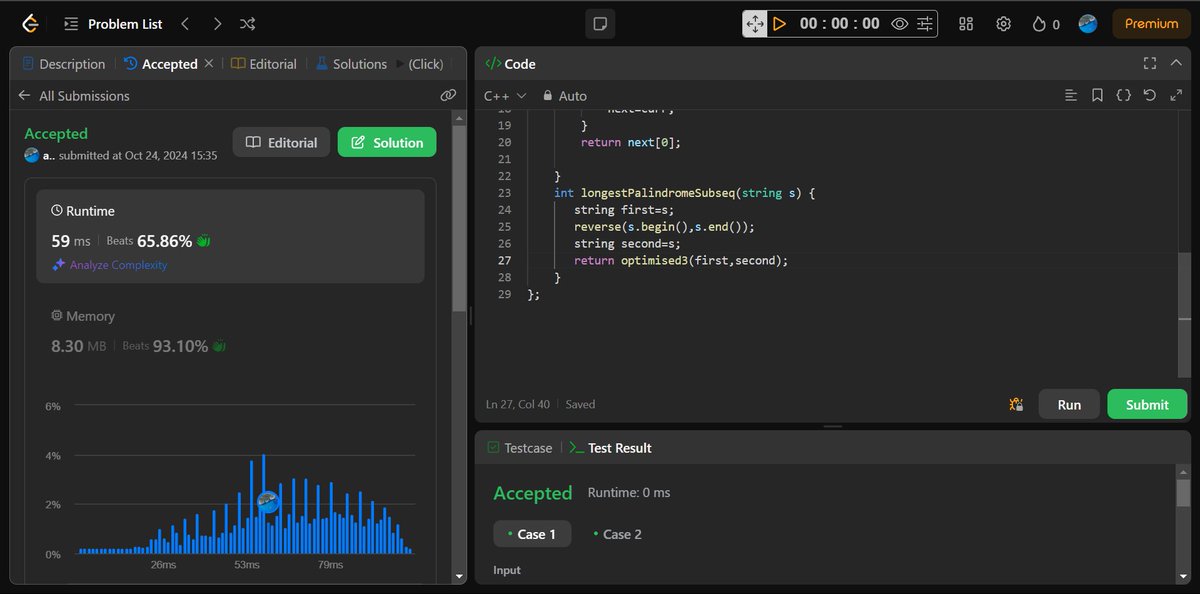Viewport: 1200px width, 594px height.
Task: Go to the next problem arrow
Action: [x=217, y=23]
